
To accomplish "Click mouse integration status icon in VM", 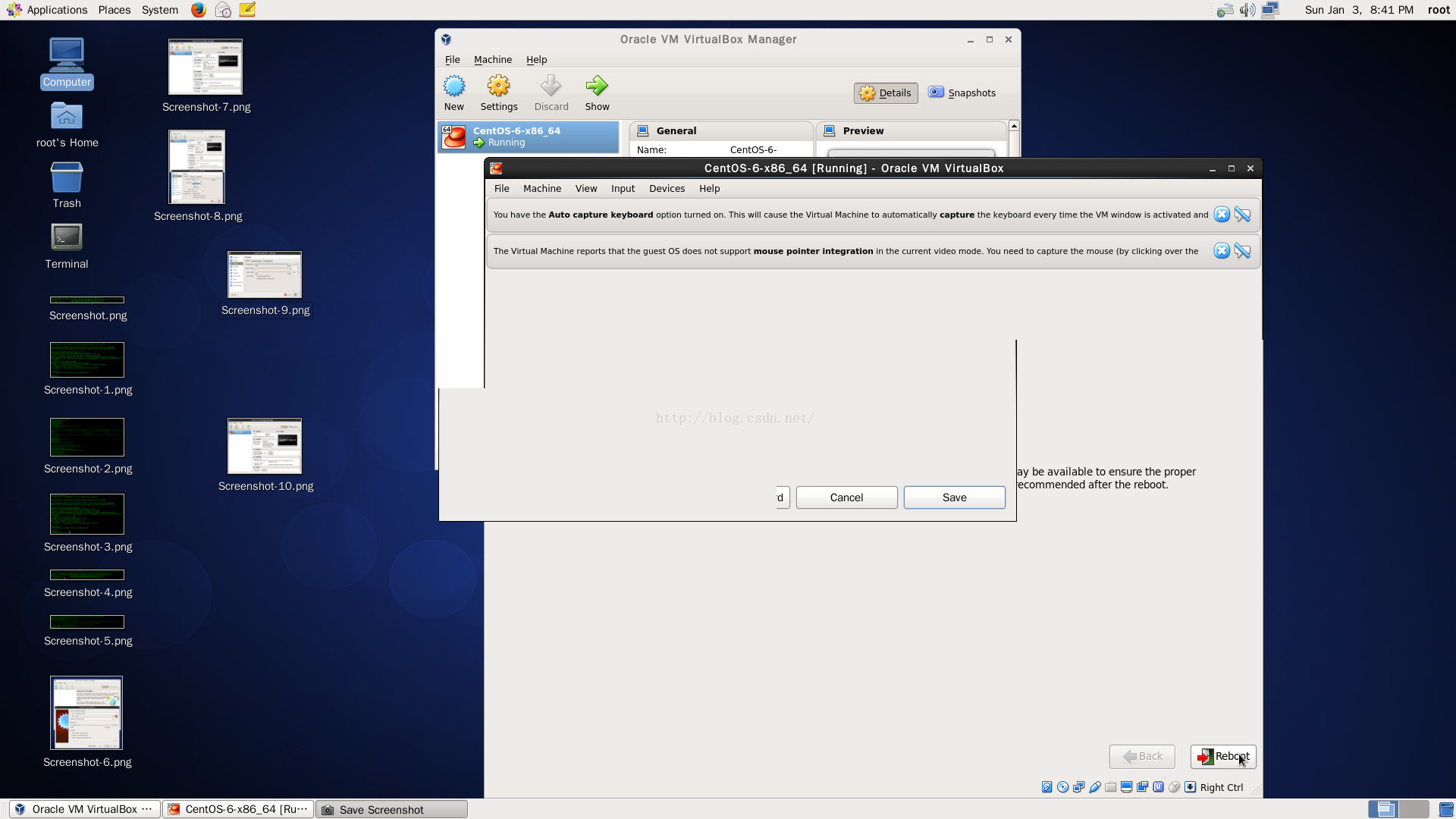I will pyautogui.click(x=1175, y=787).
